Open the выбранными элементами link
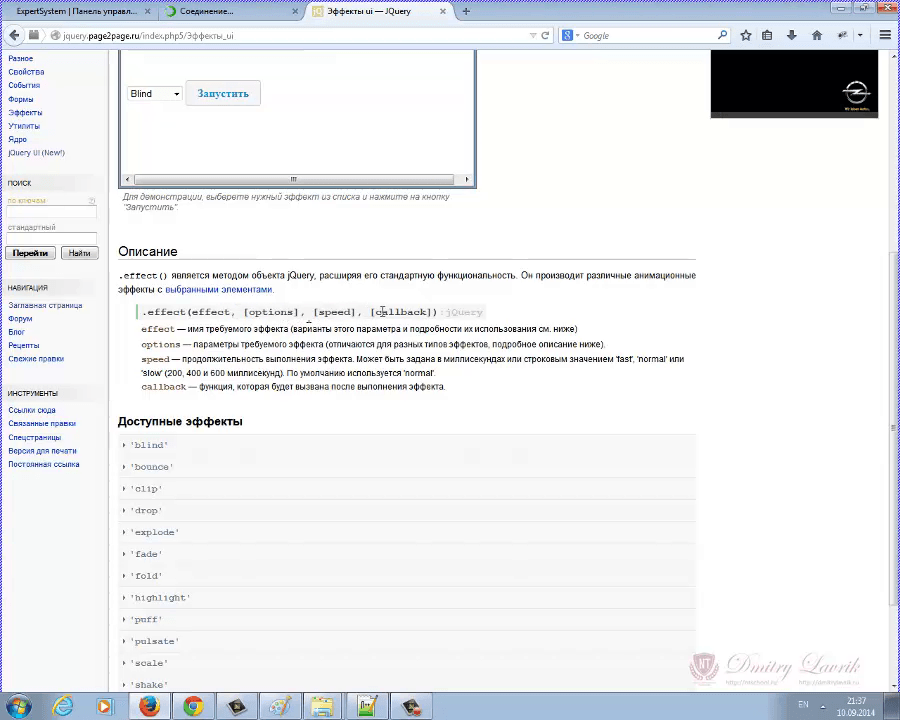900x720 pixels. pos(219,289)
